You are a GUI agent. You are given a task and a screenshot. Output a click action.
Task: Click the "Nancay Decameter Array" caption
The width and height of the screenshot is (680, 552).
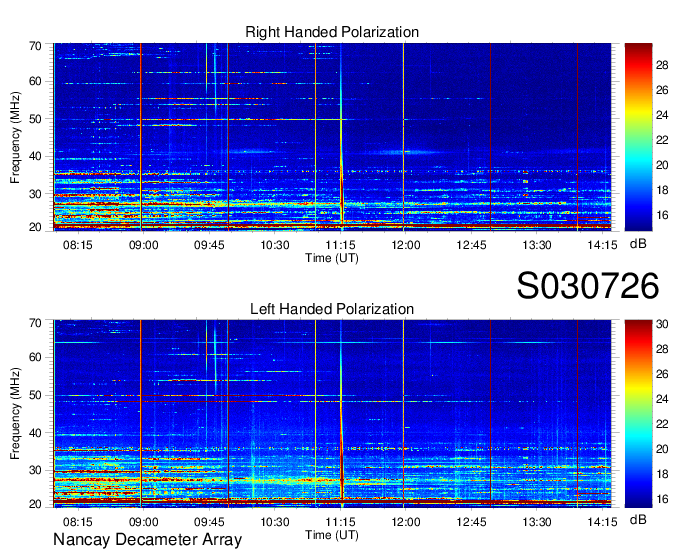click(x=147, y=540)
